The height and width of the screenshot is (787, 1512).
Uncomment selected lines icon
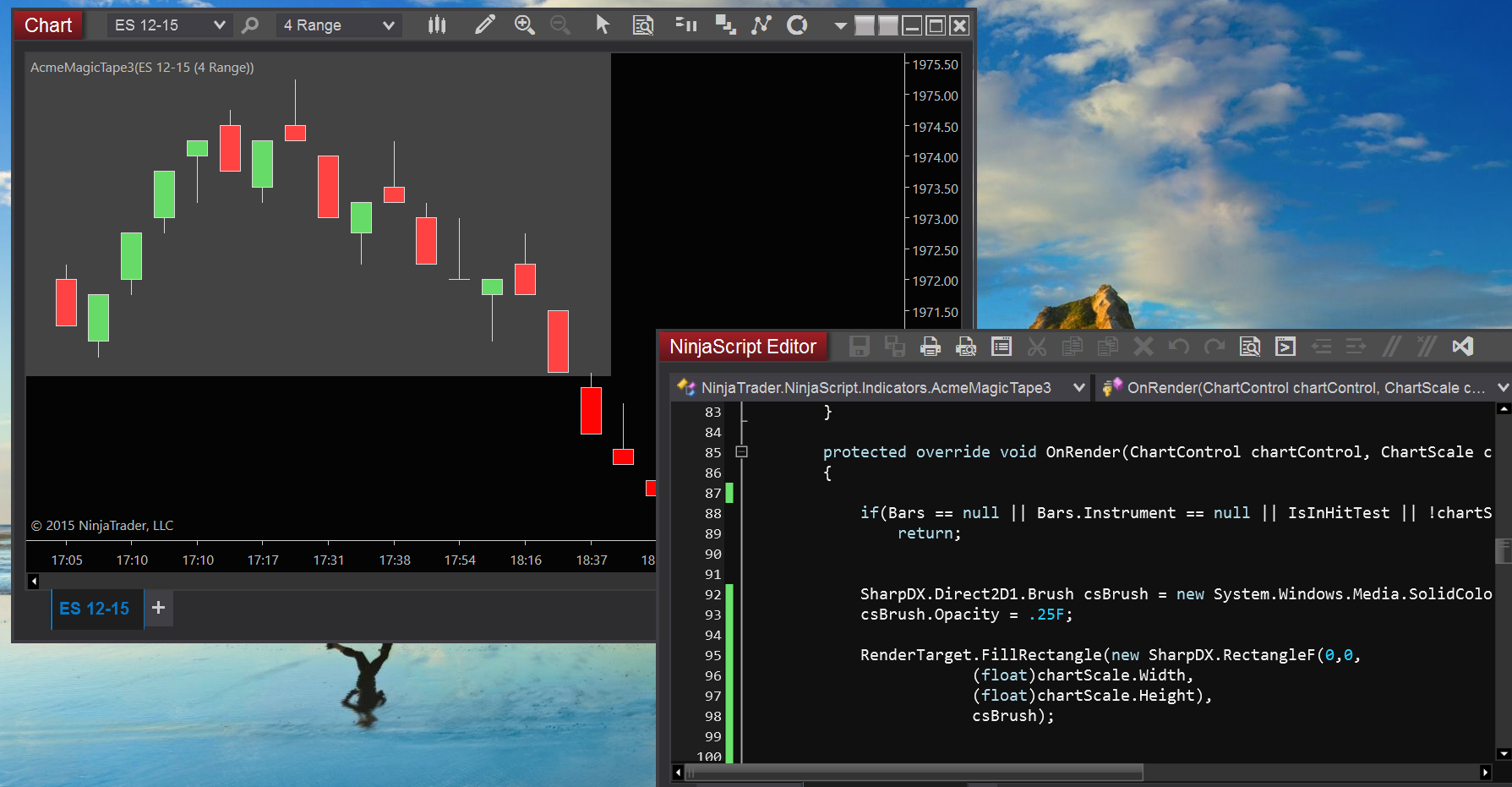[x=1427, y=347]
